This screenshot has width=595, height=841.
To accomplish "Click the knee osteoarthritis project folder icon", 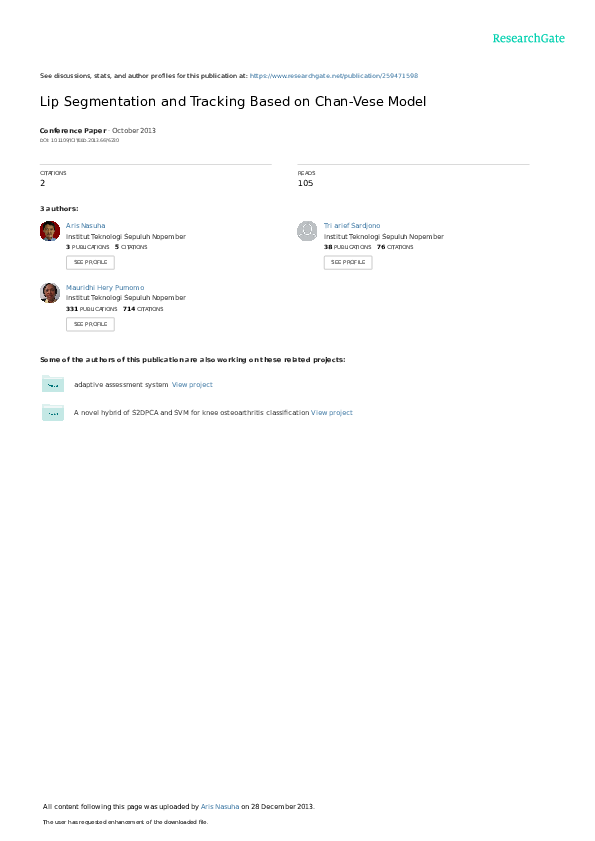I will [53, 412].
